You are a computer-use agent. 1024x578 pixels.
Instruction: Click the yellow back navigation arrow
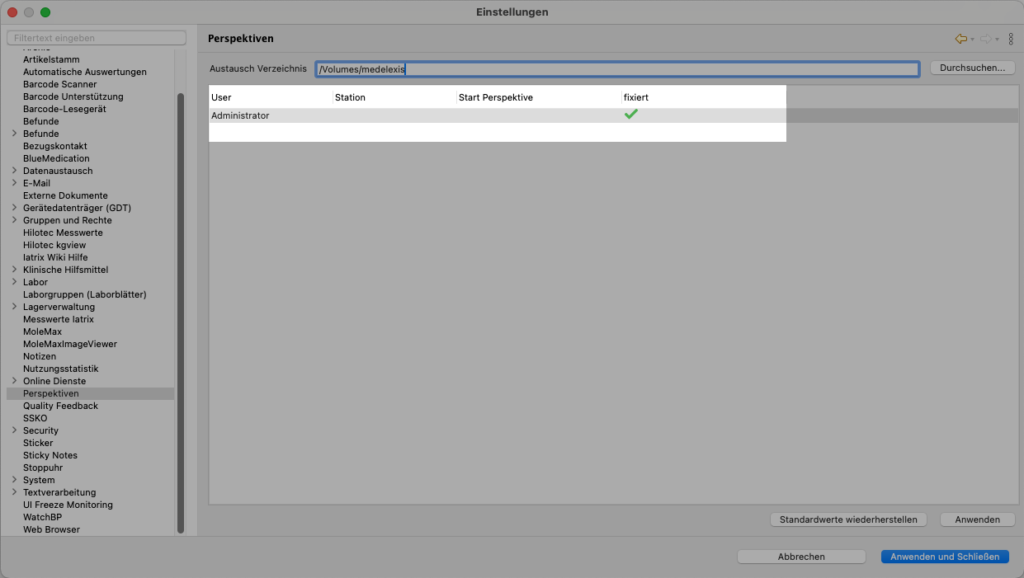(960, 39)
